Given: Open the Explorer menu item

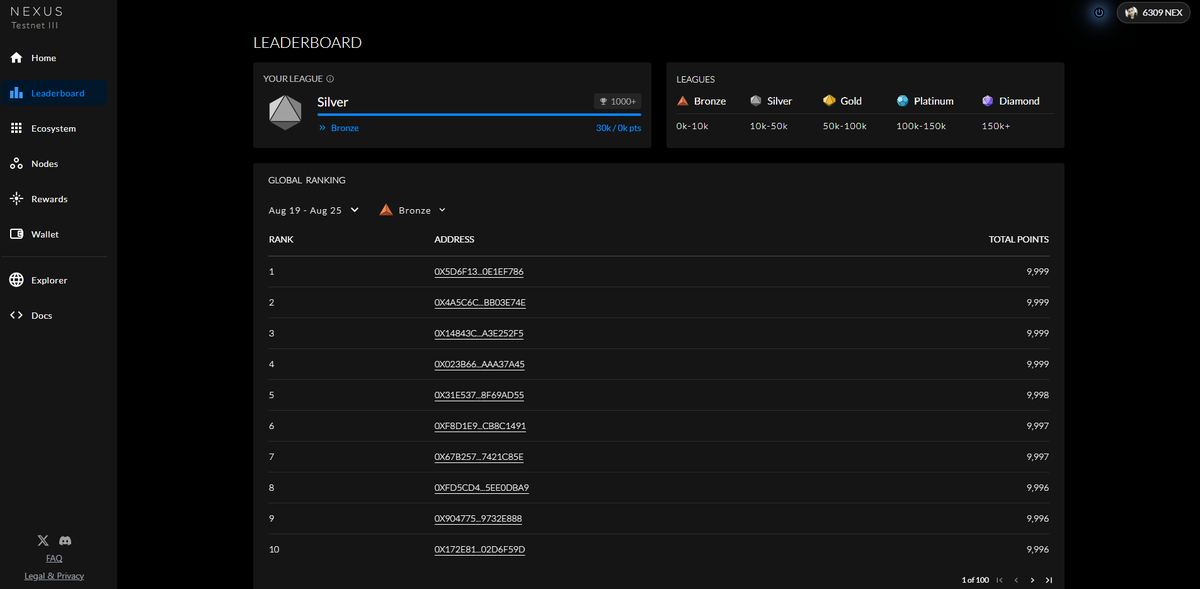Looking at the screenshot, I should (x=54, y=280).
